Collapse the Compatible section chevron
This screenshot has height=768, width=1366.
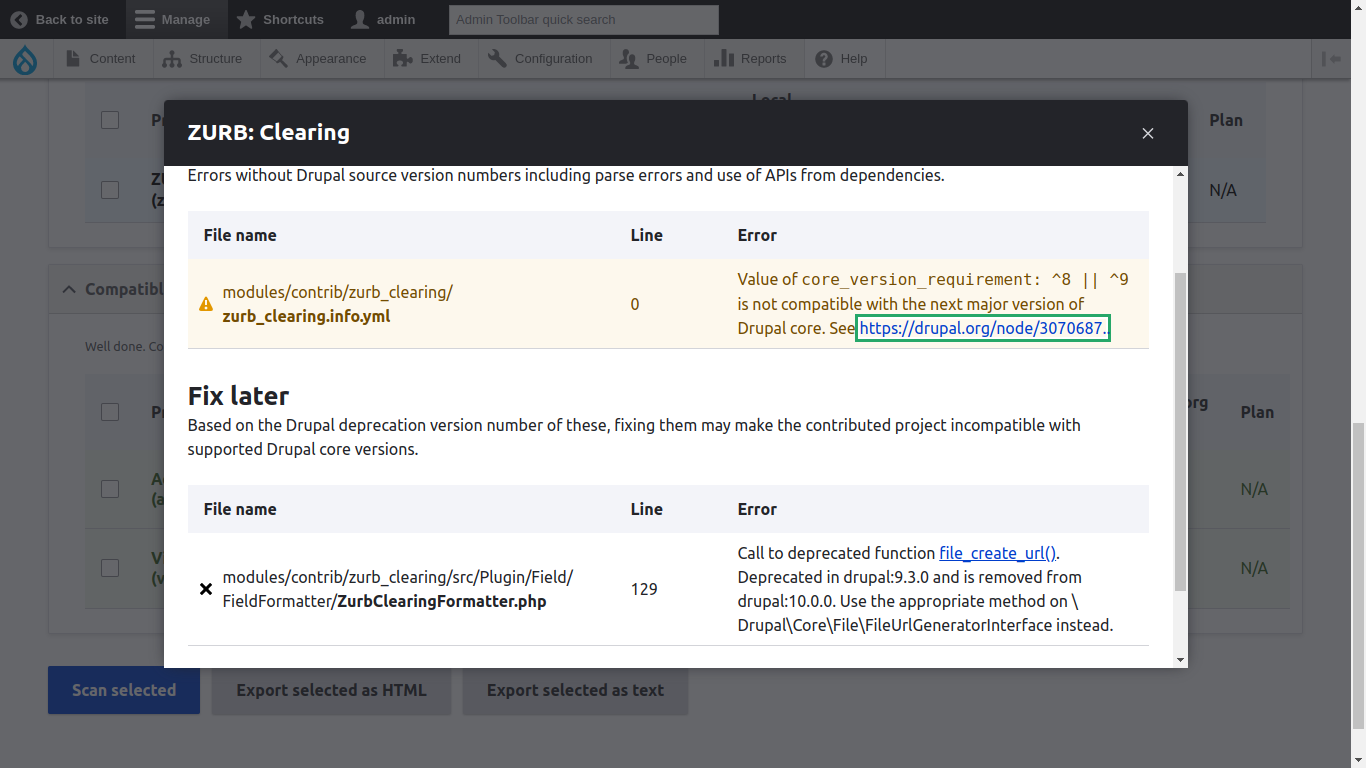[x=68, y=289]
